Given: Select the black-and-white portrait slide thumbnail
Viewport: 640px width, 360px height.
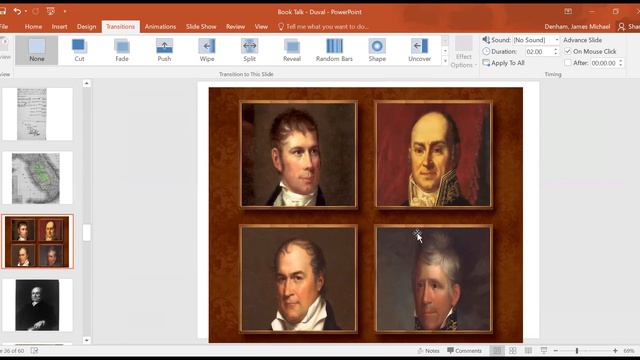Looking at the screenshot, I should [x=38, y=305].
